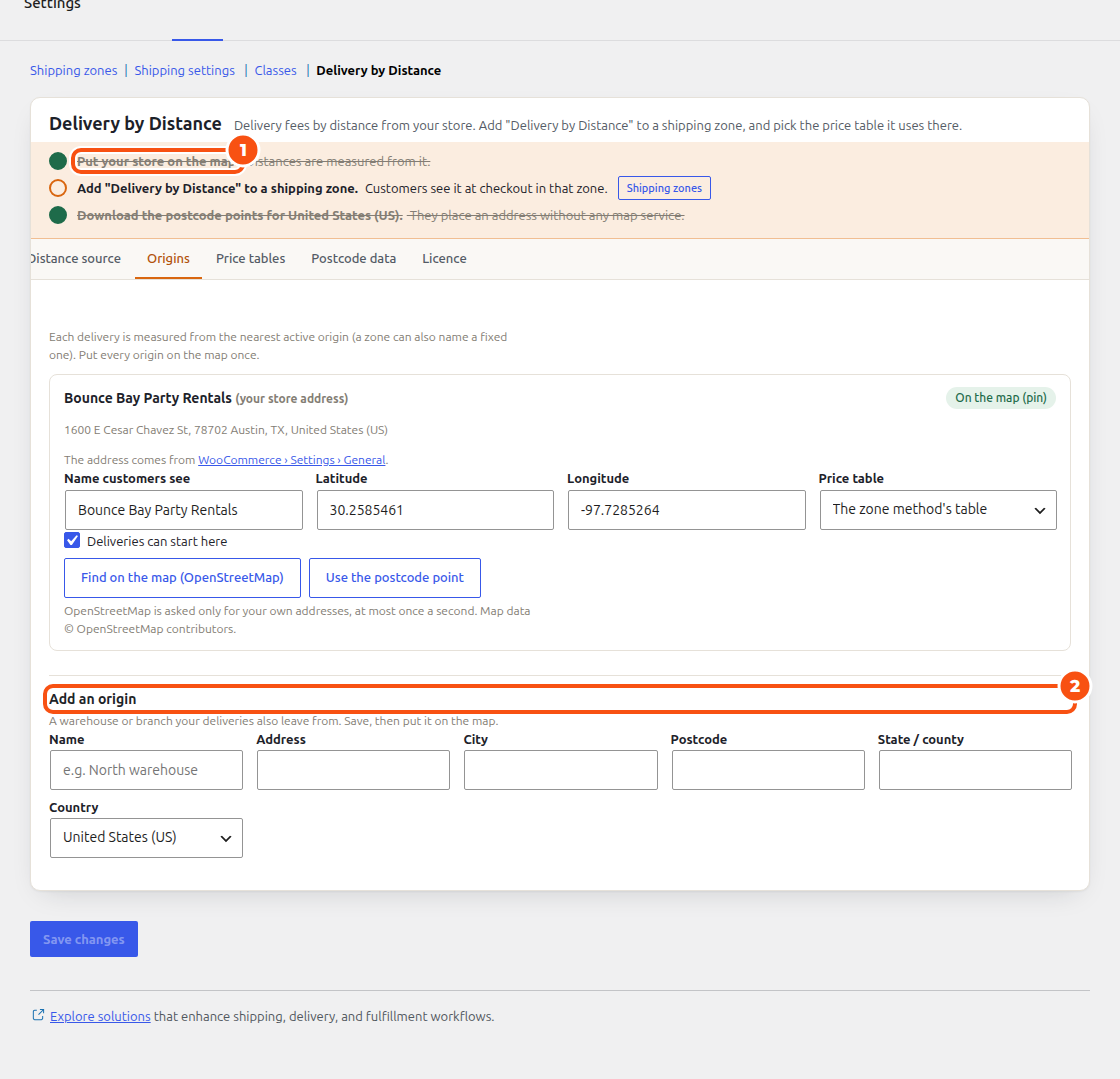Open the Distance source tab
This screenshot has width=1120, height=1079.
click(76, 259)
